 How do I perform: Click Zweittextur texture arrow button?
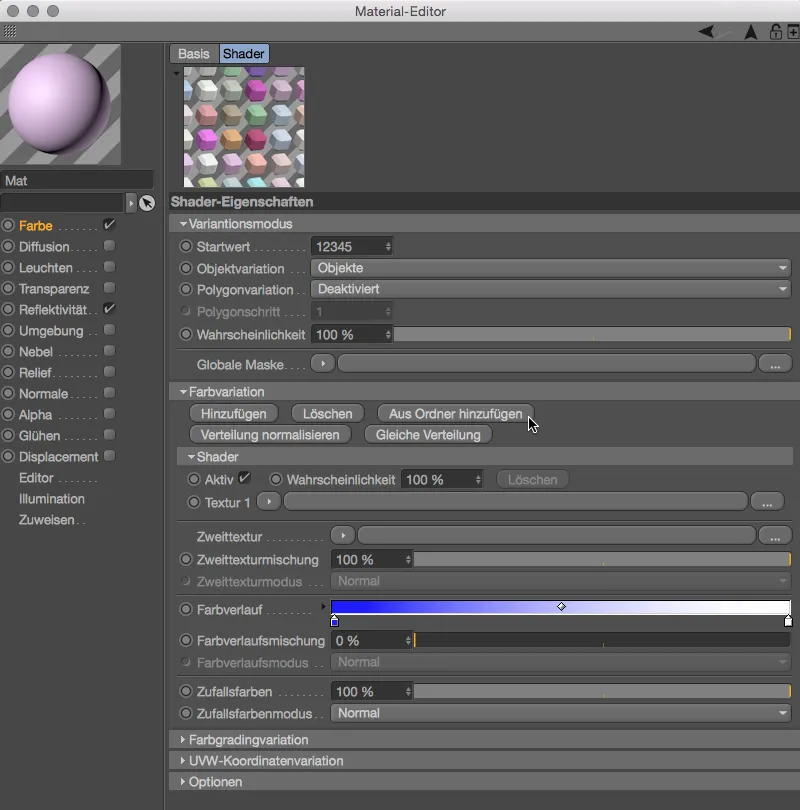[x=342, y=536]
